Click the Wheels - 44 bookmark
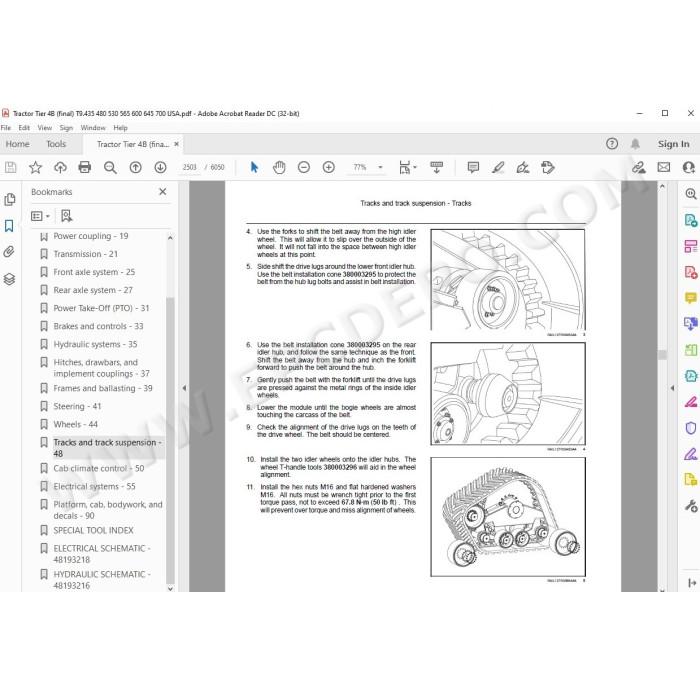 click(x=75, y=424)
